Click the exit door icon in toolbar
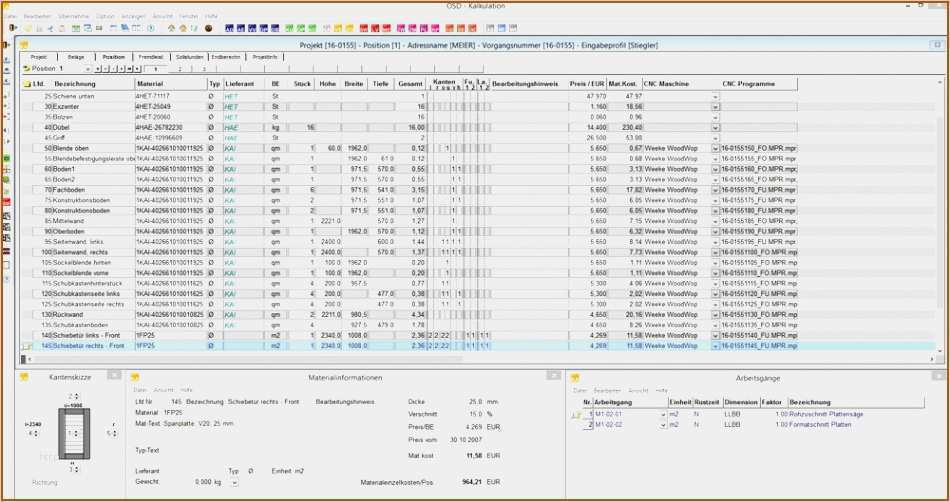Screen dimensions: 950x502 [13, 28]
